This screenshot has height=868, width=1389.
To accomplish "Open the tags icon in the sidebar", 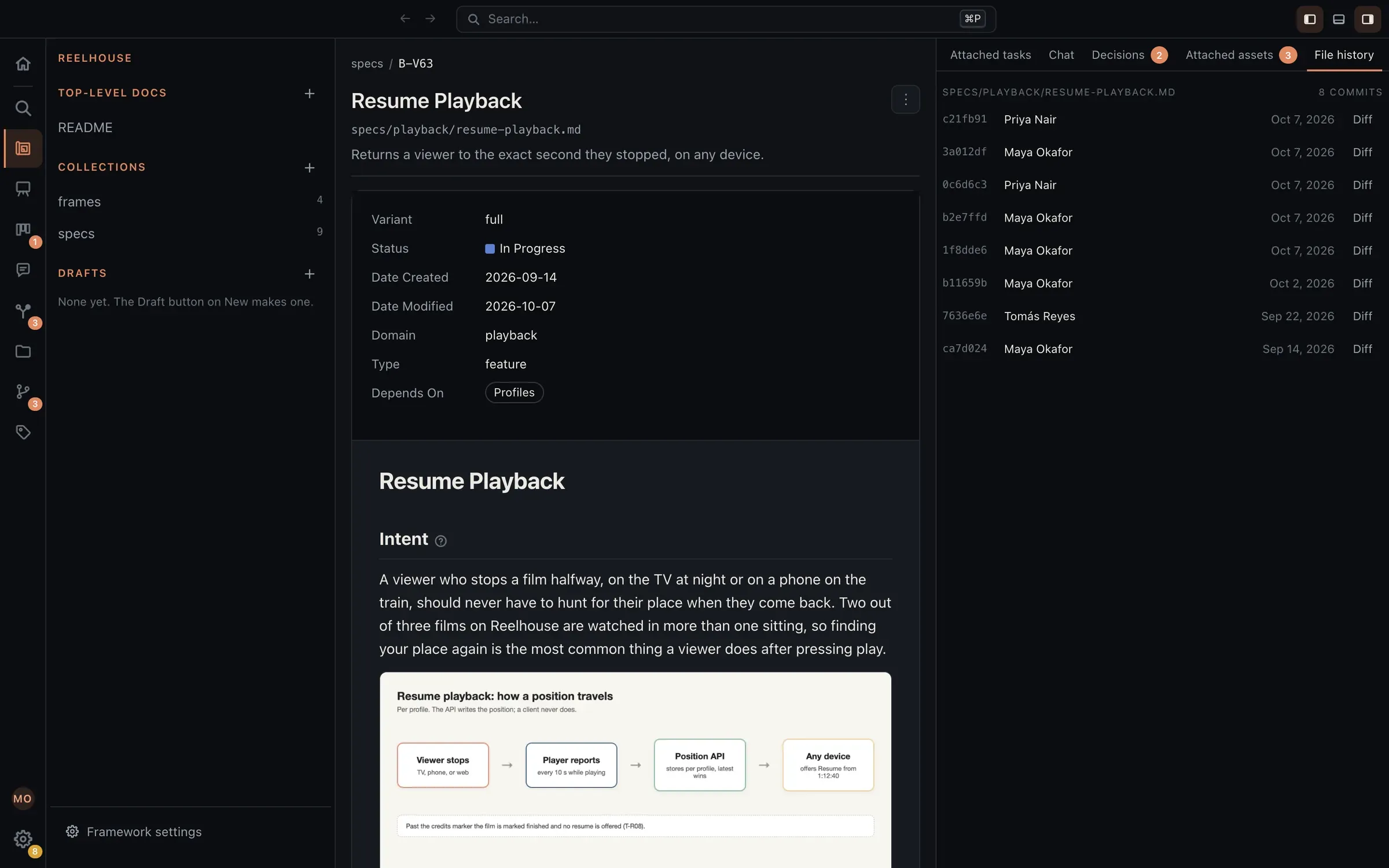I will pyautogui.click(x=23, y=432).
